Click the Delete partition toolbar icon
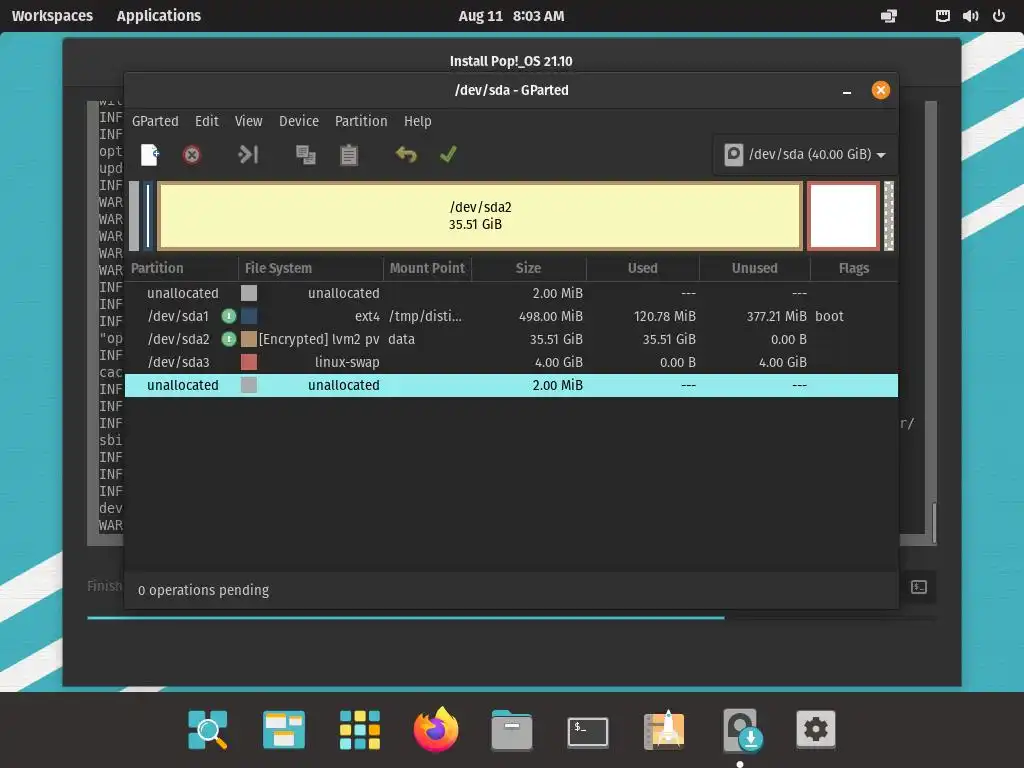Screen dimensions: 1024x768 [191, 155]
